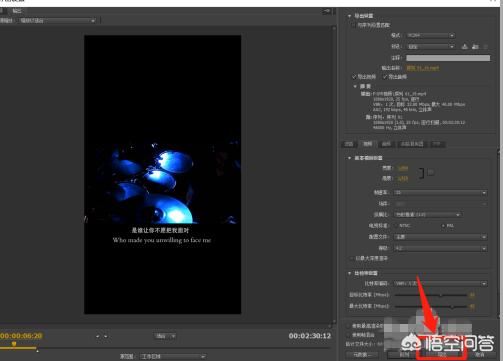Click the delete preset icon

(x=486, y=46)
